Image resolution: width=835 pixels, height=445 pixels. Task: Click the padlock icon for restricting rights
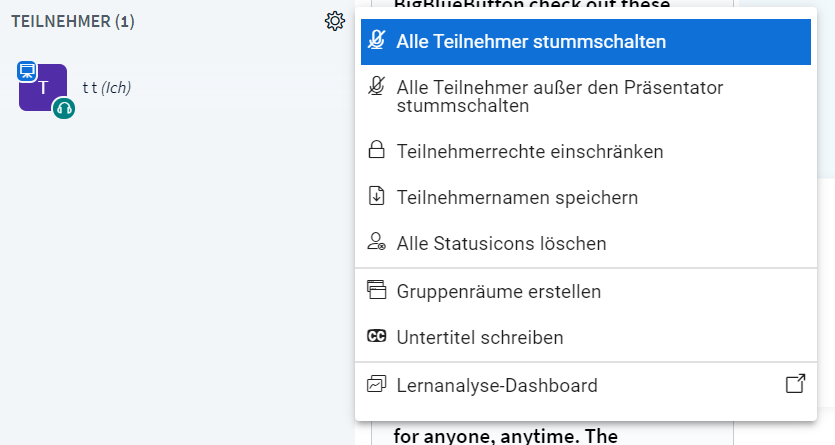pyautogui.click(x=376, y=150)
